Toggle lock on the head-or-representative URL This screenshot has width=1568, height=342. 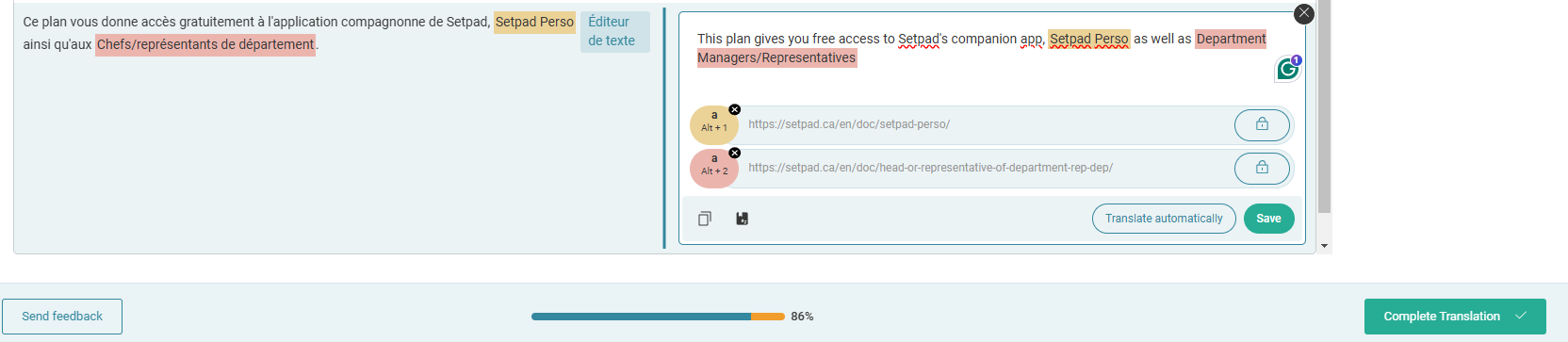[1262, 168]
